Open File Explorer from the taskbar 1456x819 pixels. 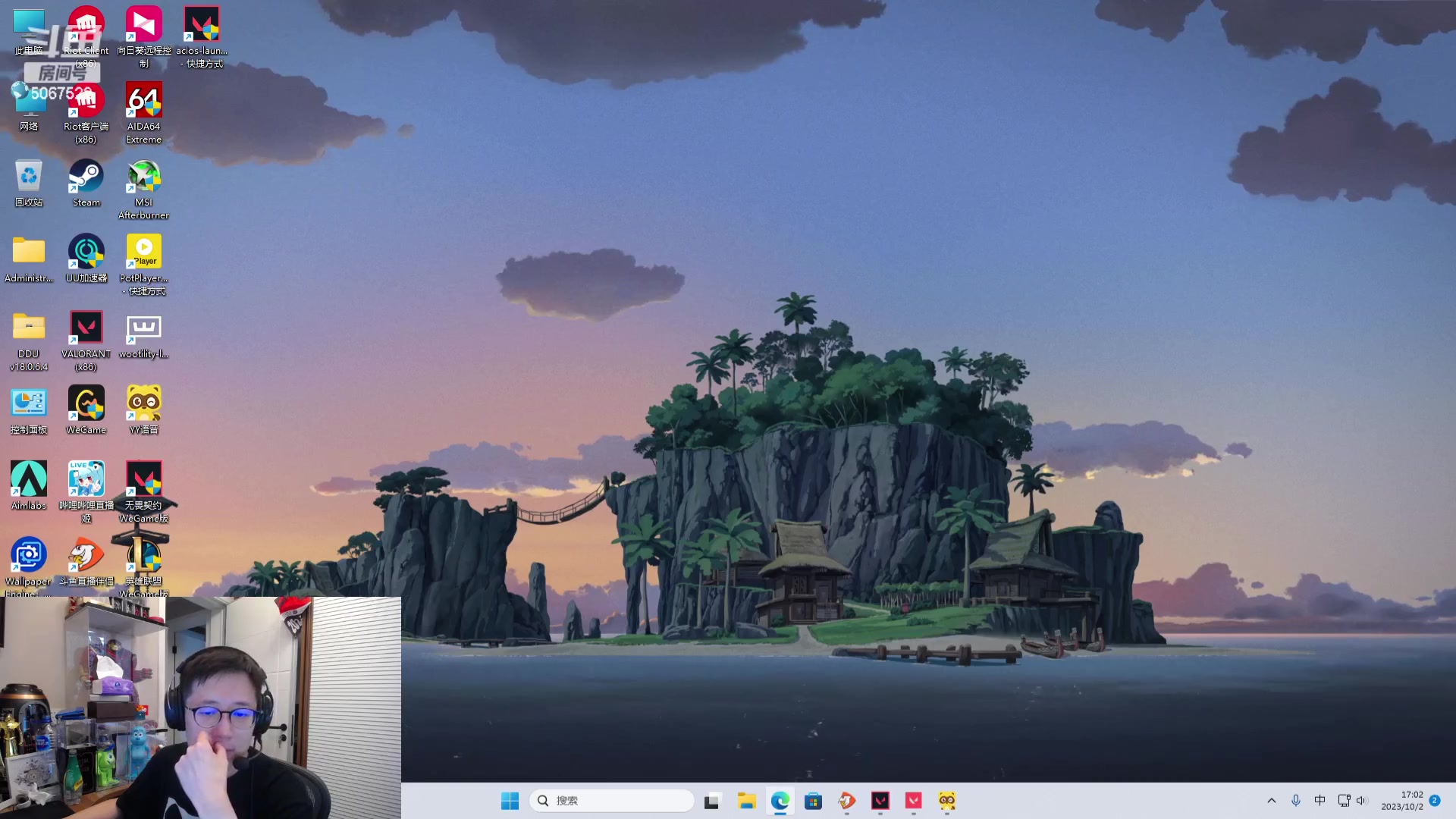pos(747,801)
